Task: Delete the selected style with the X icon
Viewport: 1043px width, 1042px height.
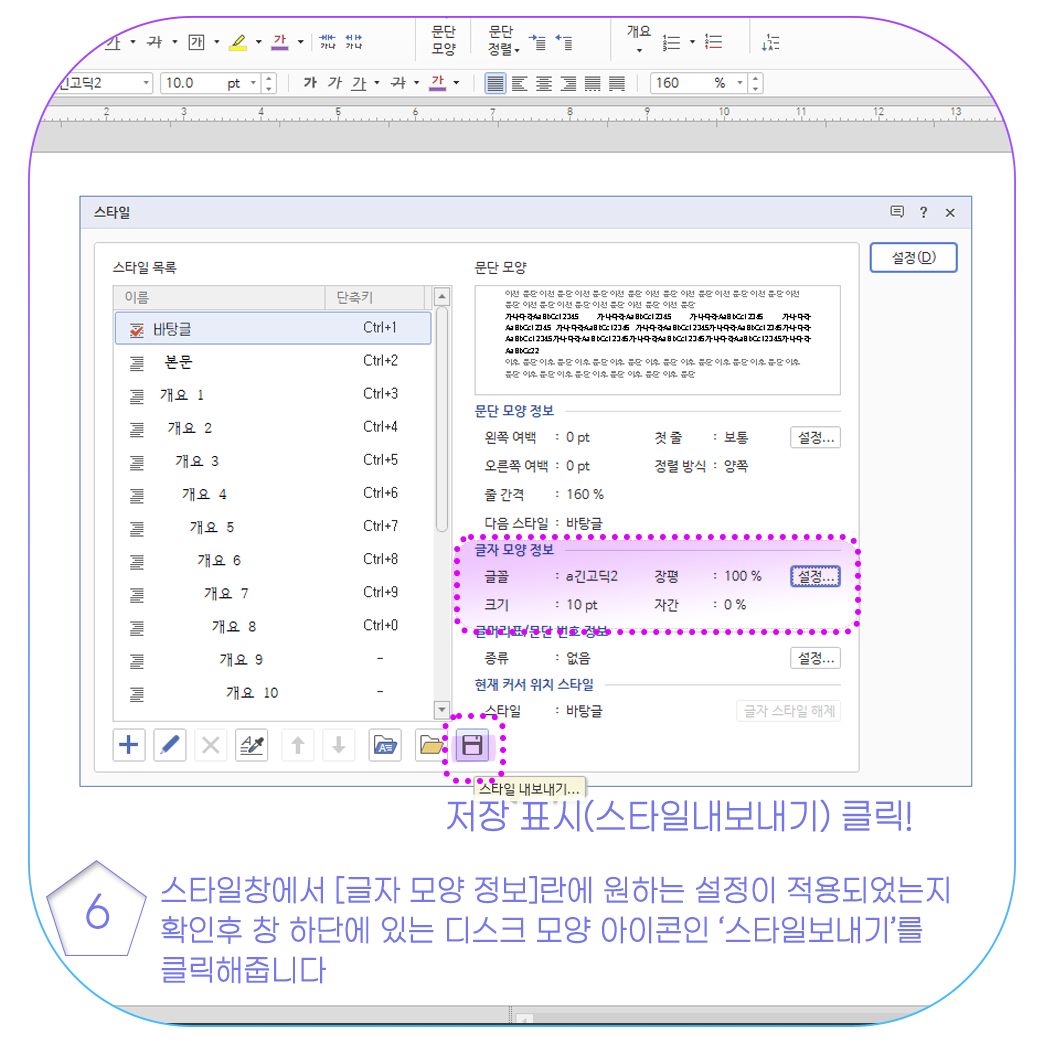Action: coord(210,745)
